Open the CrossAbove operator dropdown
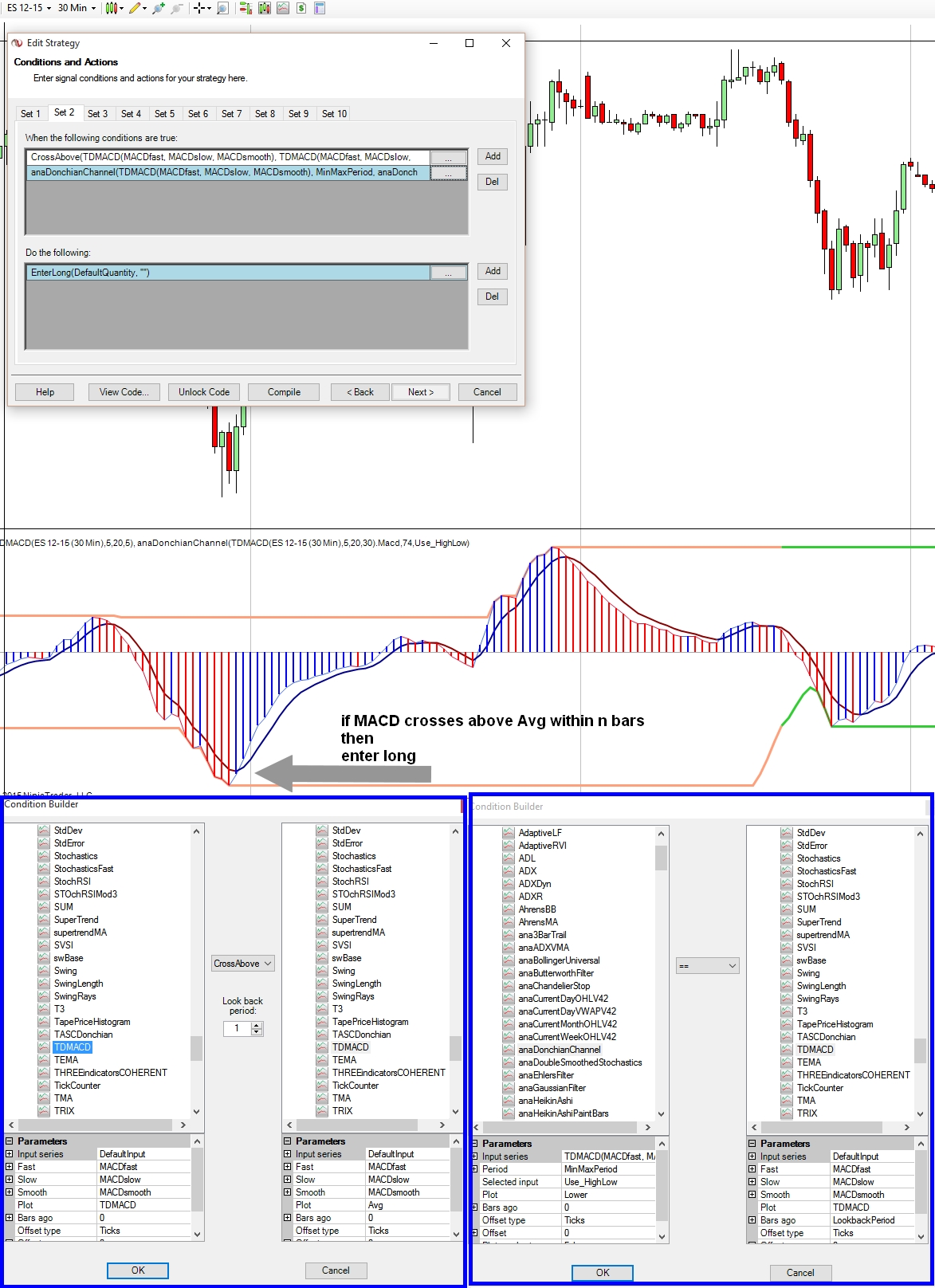This screenshot has height=1288, width=935. [243, 964]
